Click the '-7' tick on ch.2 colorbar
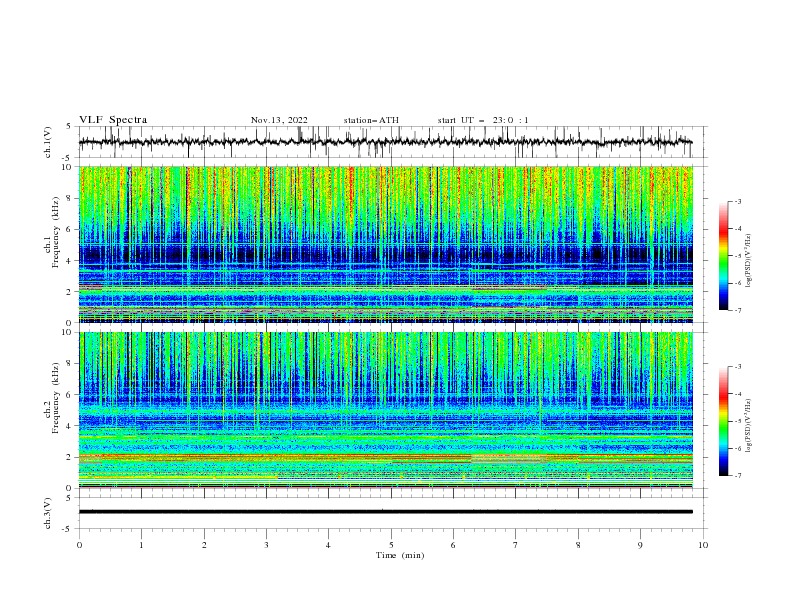The width and height of the screenshot is (792, 612). (738, 476)
